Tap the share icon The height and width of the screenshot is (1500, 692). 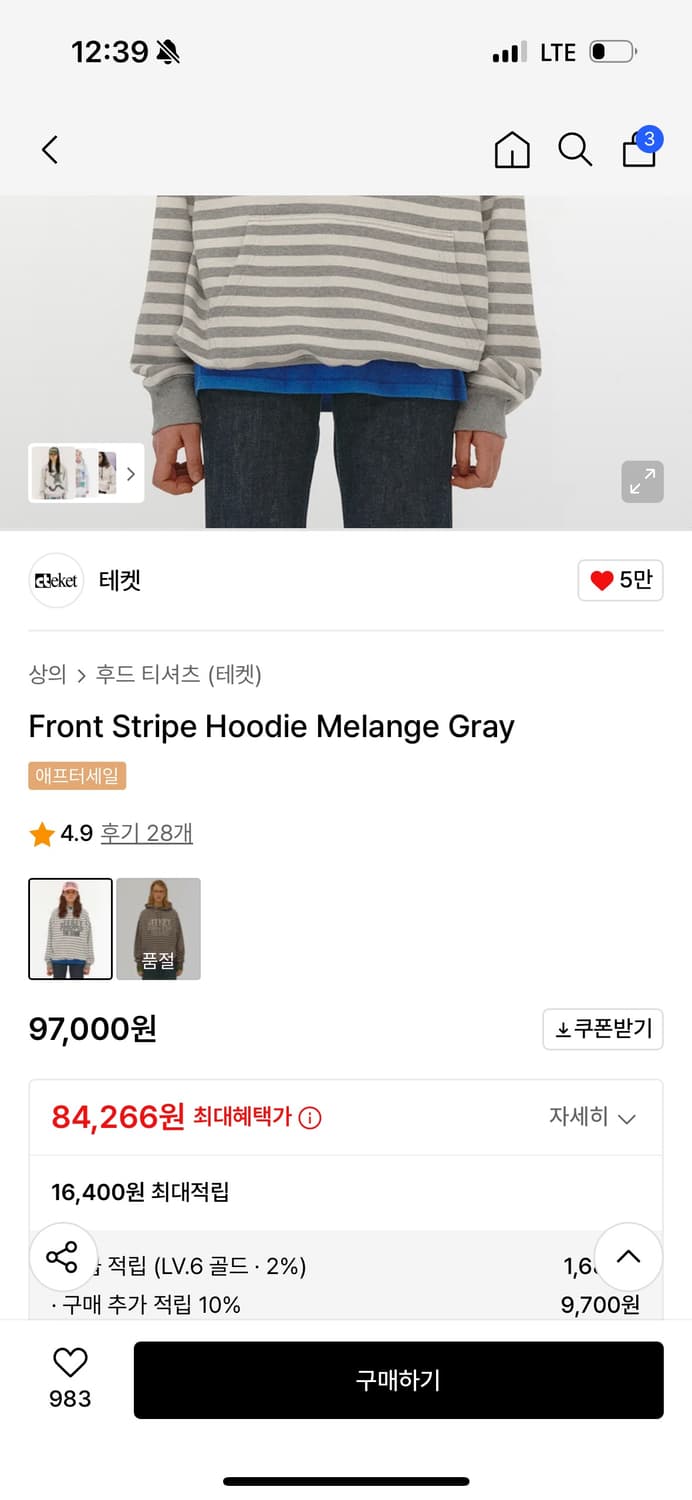point(62,1257)
